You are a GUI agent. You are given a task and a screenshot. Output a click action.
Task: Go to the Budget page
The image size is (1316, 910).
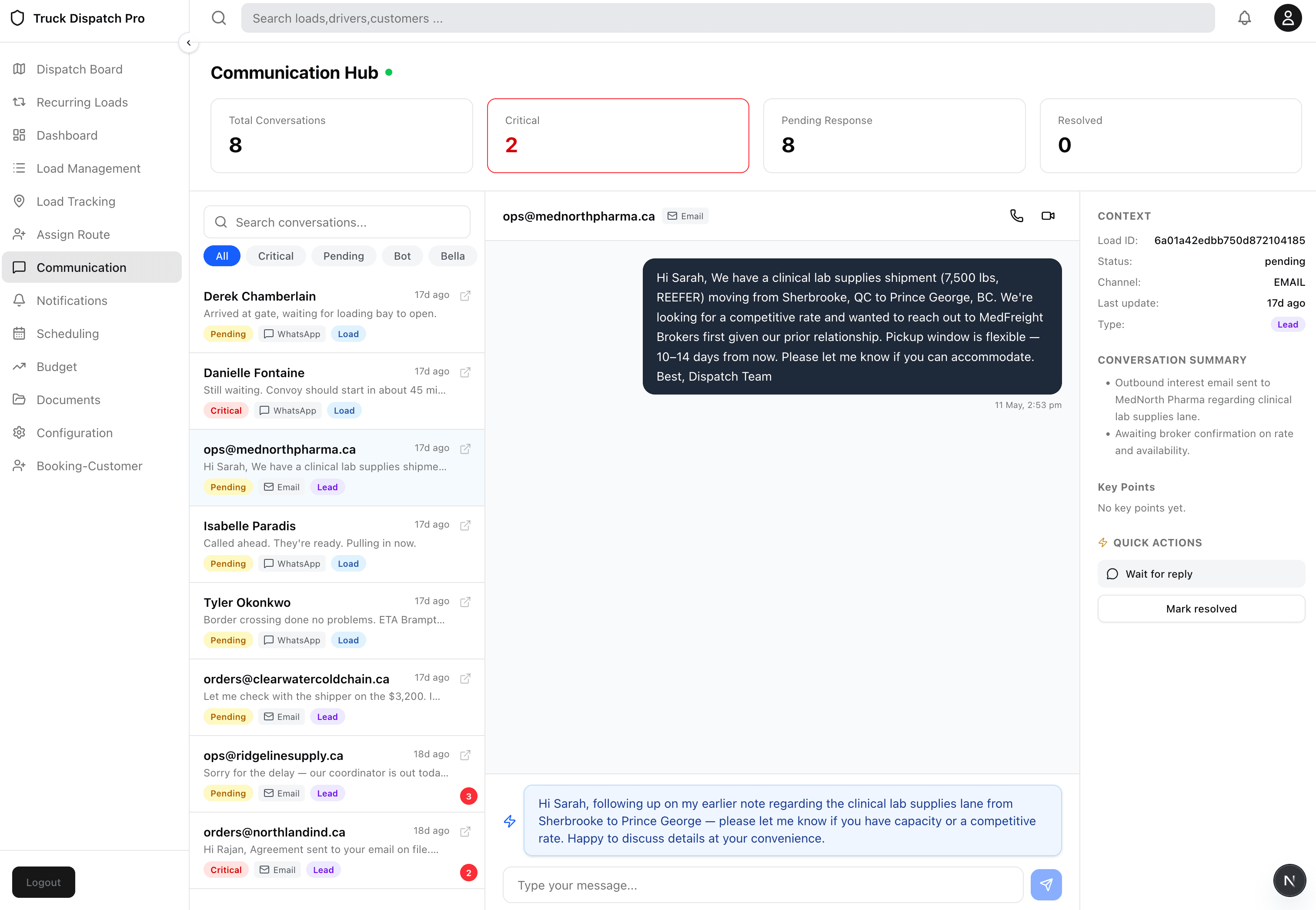91,367
